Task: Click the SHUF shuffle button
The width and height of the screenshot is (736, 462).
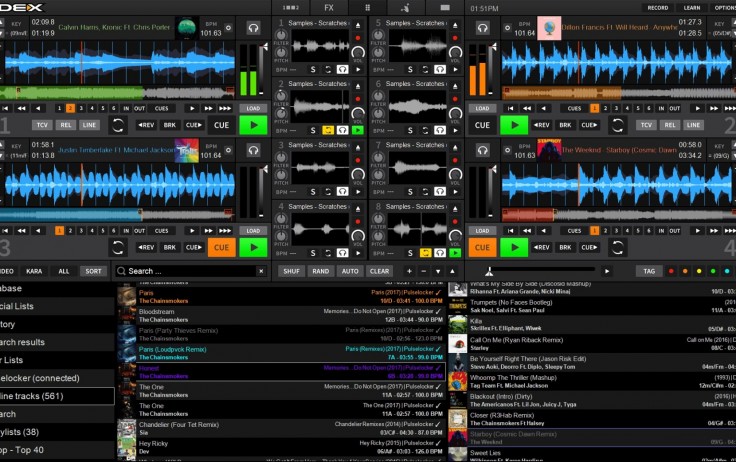Action: tap(291, 271)
